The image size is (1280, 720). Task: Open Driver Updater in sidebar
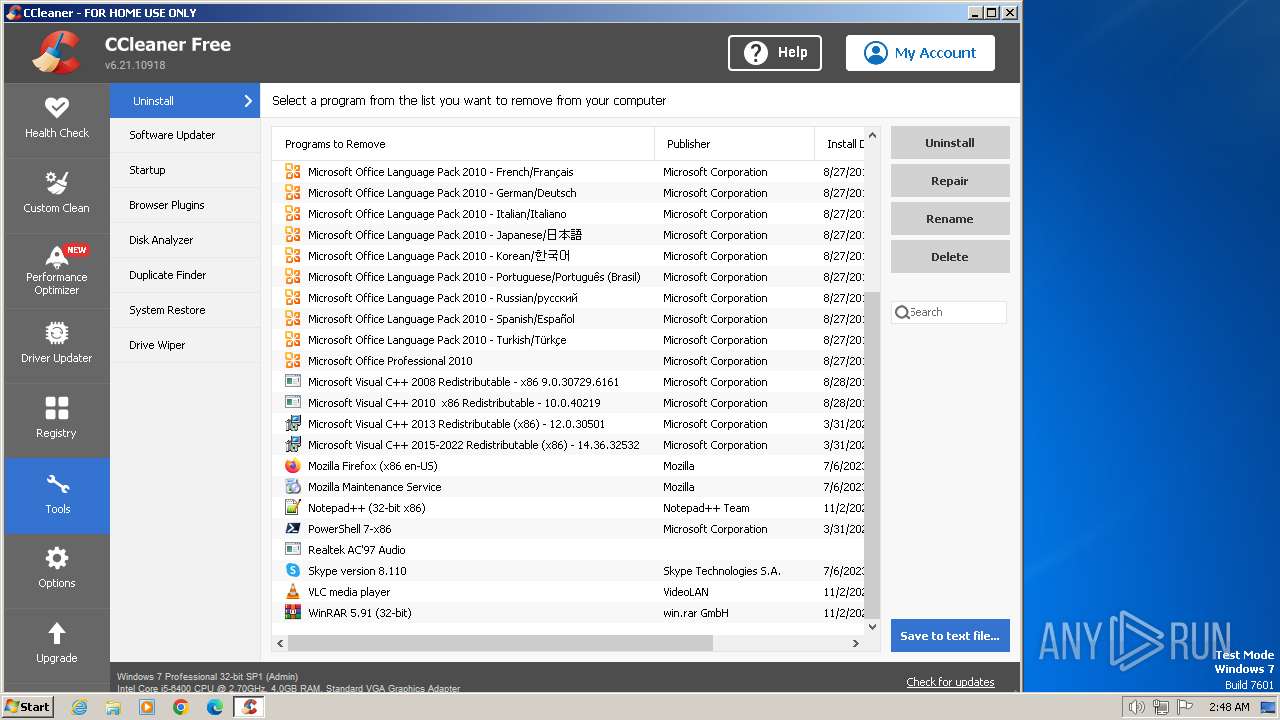57,345
